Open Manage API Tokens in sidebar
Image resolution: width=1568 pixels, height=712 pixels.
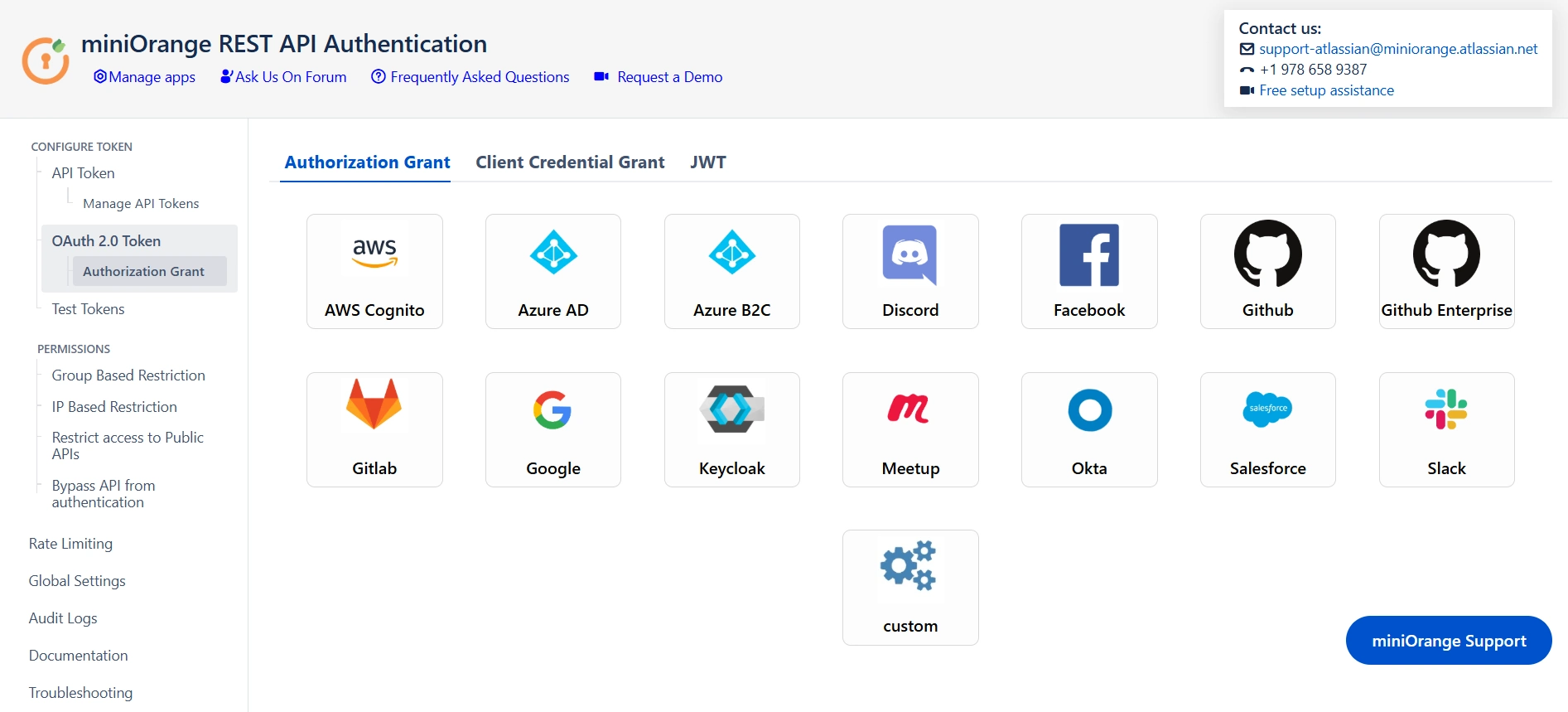tap(141, 204)
